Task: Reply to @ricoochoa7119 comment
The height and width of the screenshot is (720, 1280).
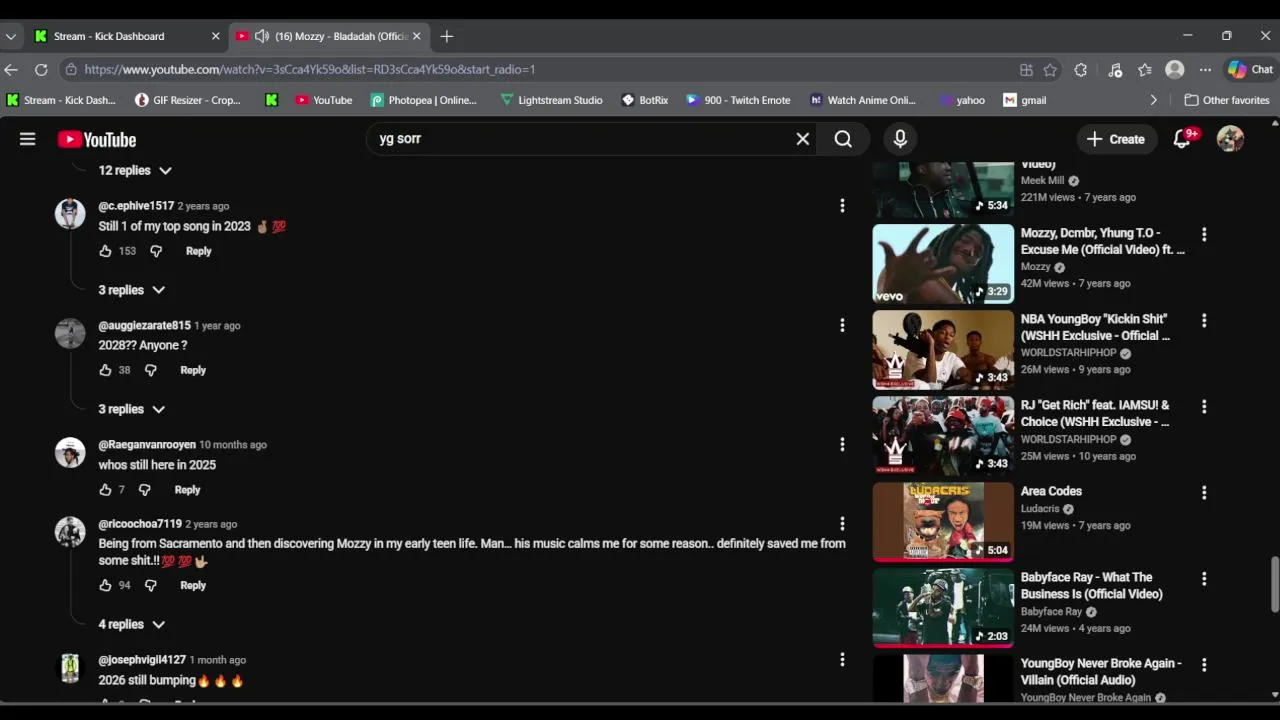Action: [193, 585]
